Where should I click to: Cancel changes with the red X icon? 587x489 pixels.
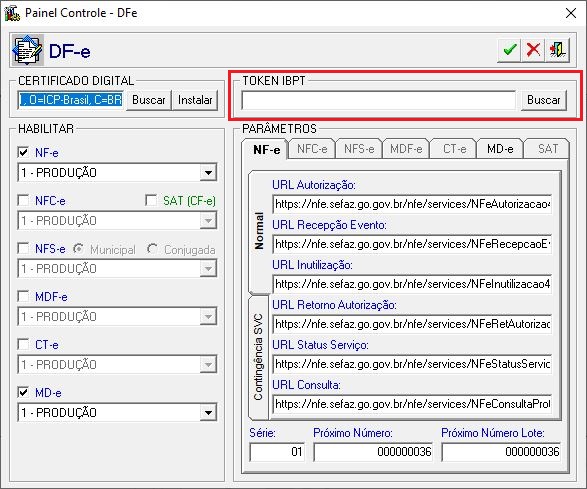pyautogui.click(x=533, y=50)
